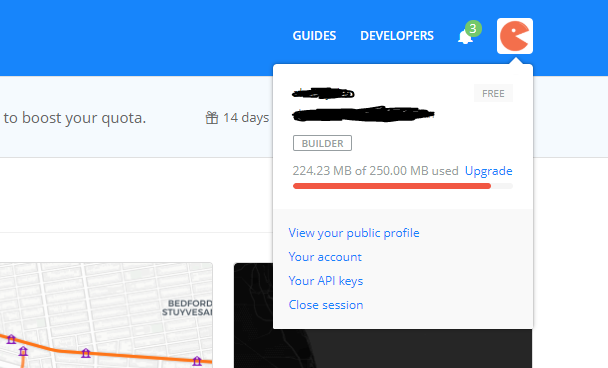Click the FREE plan badge

point(493,93)
